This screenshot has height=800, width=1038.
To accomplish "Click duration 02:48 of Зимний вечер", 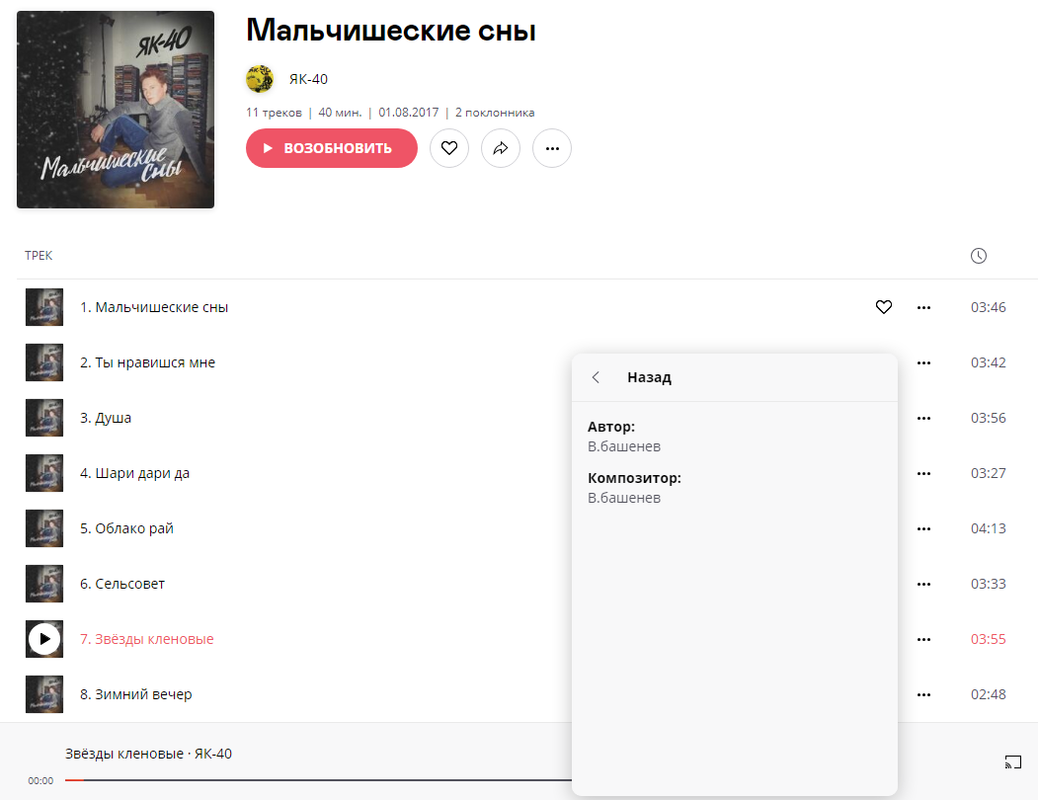I will tap(988, 695).
